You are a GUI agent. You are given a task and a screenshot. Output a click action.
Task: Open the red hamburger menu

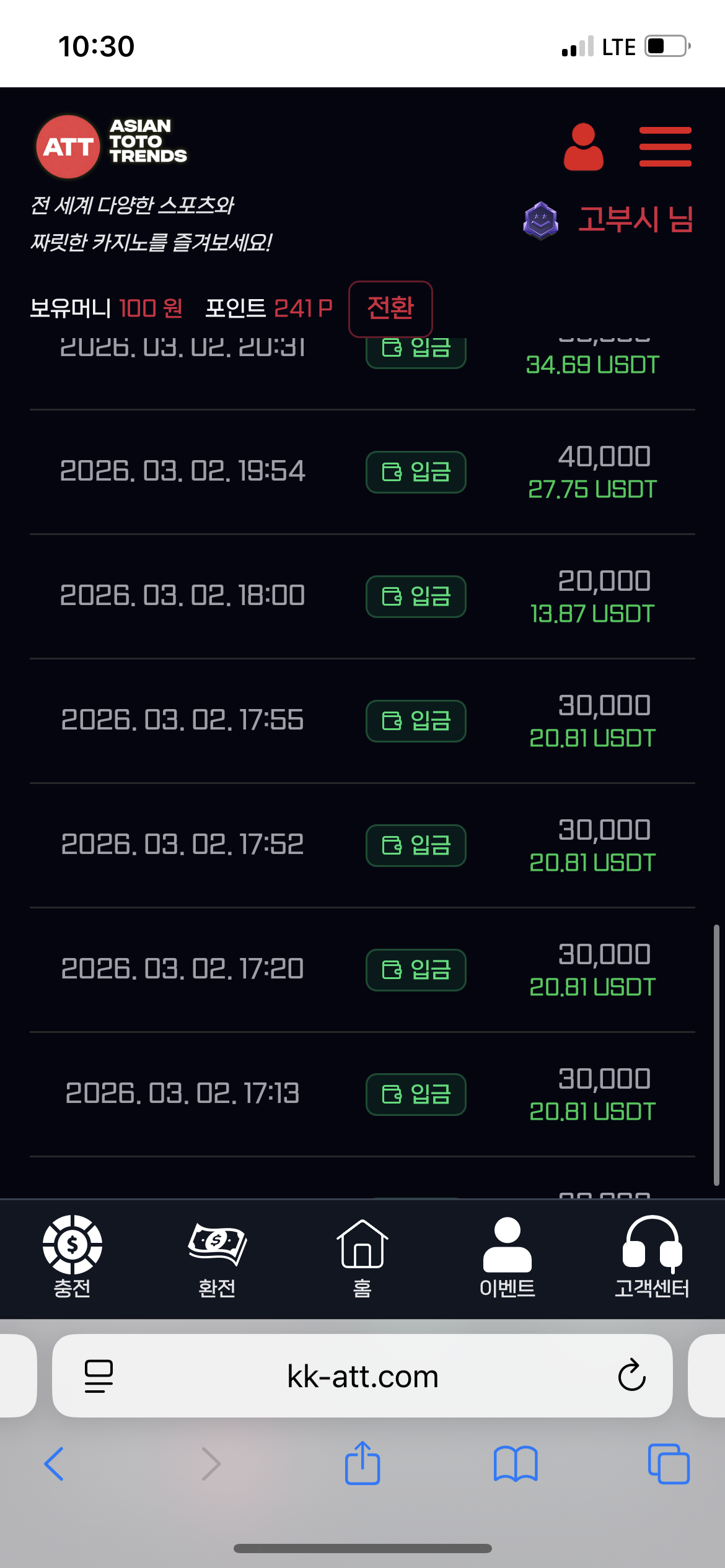click(665, 147)
